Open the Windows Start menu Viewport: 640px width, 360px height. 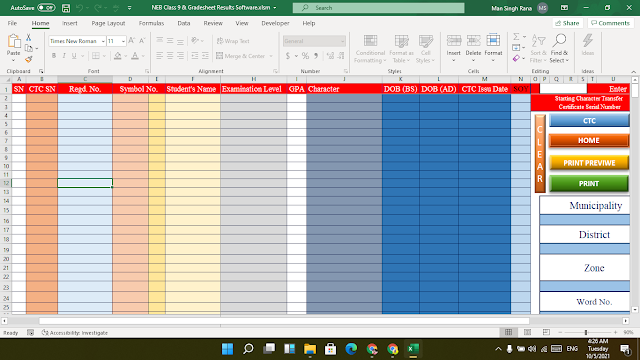pos(227,349)
